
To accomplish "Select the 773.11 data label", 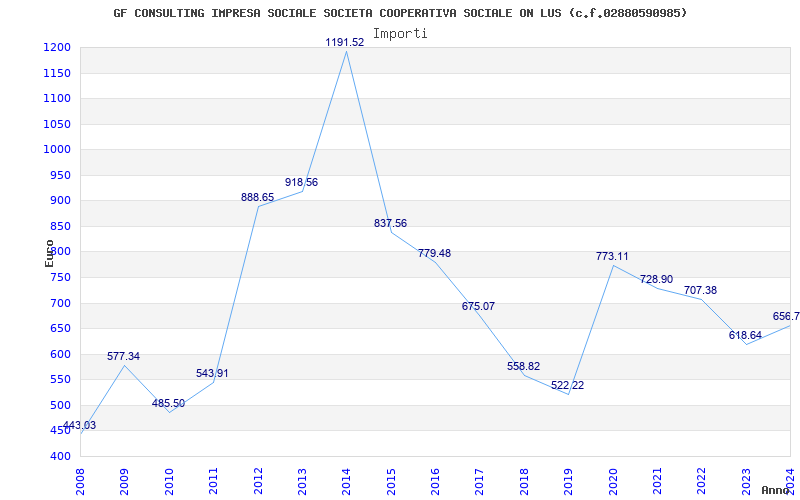I will pos(612,256).
